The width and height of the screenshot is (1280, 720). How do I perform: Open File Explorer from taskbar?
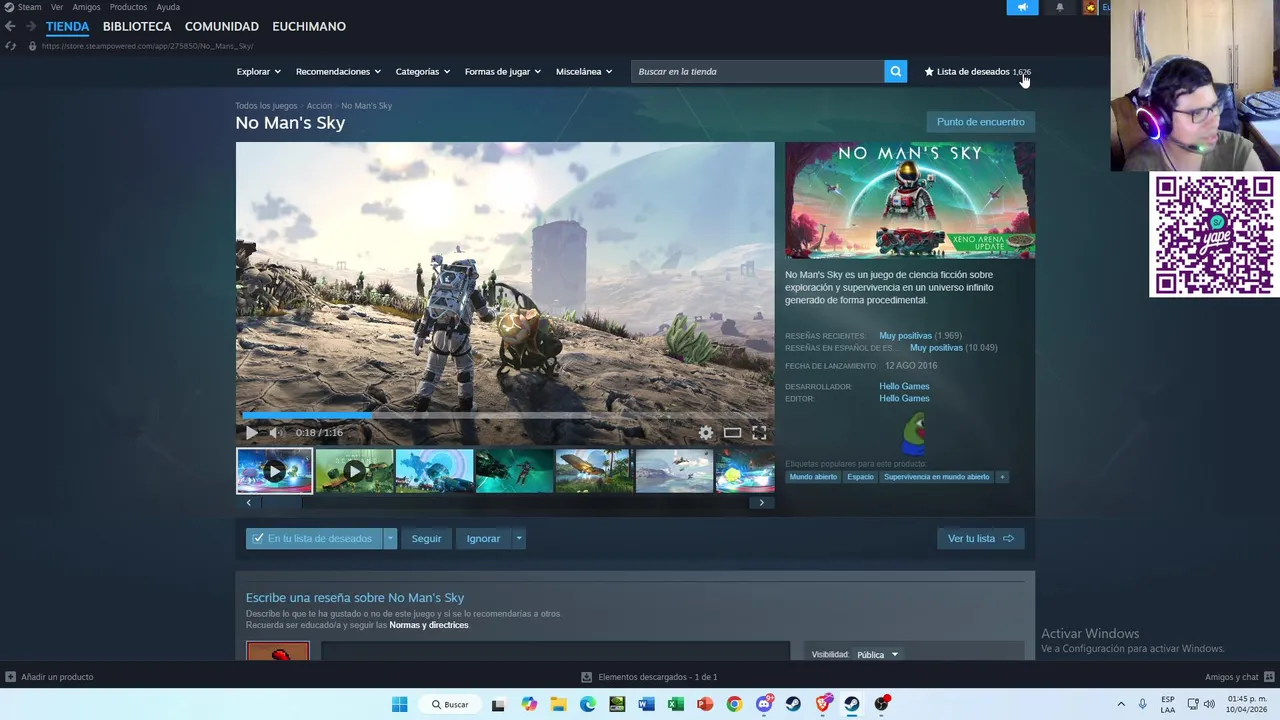click(558, 704)
